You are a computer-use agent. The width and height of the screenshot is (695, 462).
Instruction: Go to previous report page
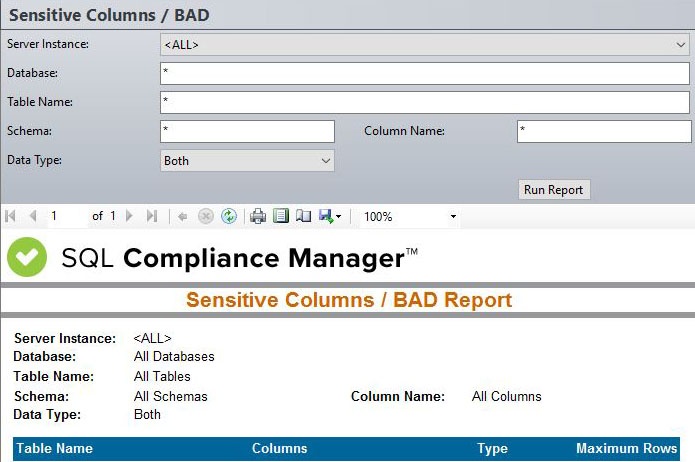coord(32,216)
